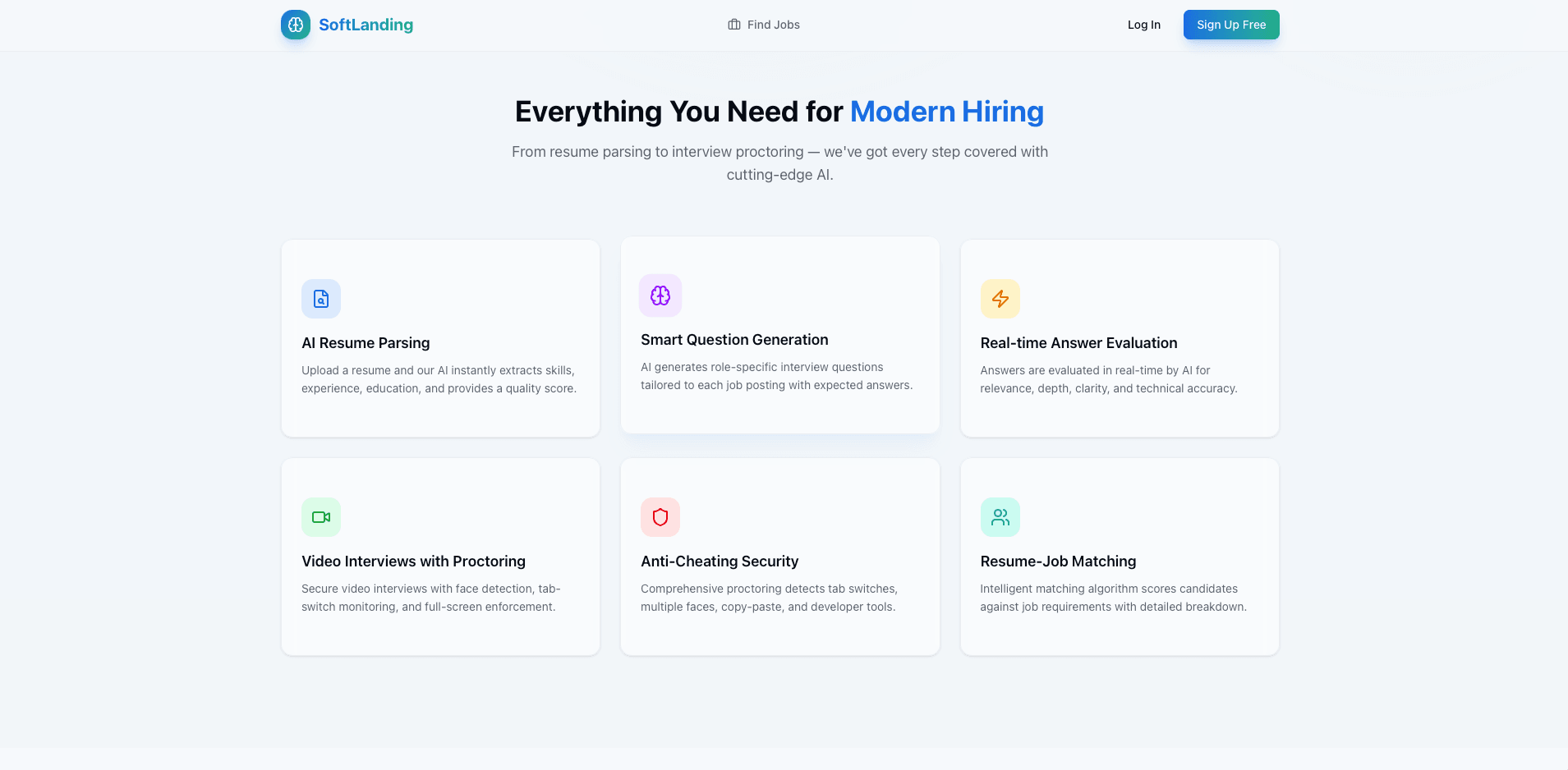This screenshot has height=770, width=1568.
Task: Click the purple brain icon for Question Generation
Action: click(660, 296)
